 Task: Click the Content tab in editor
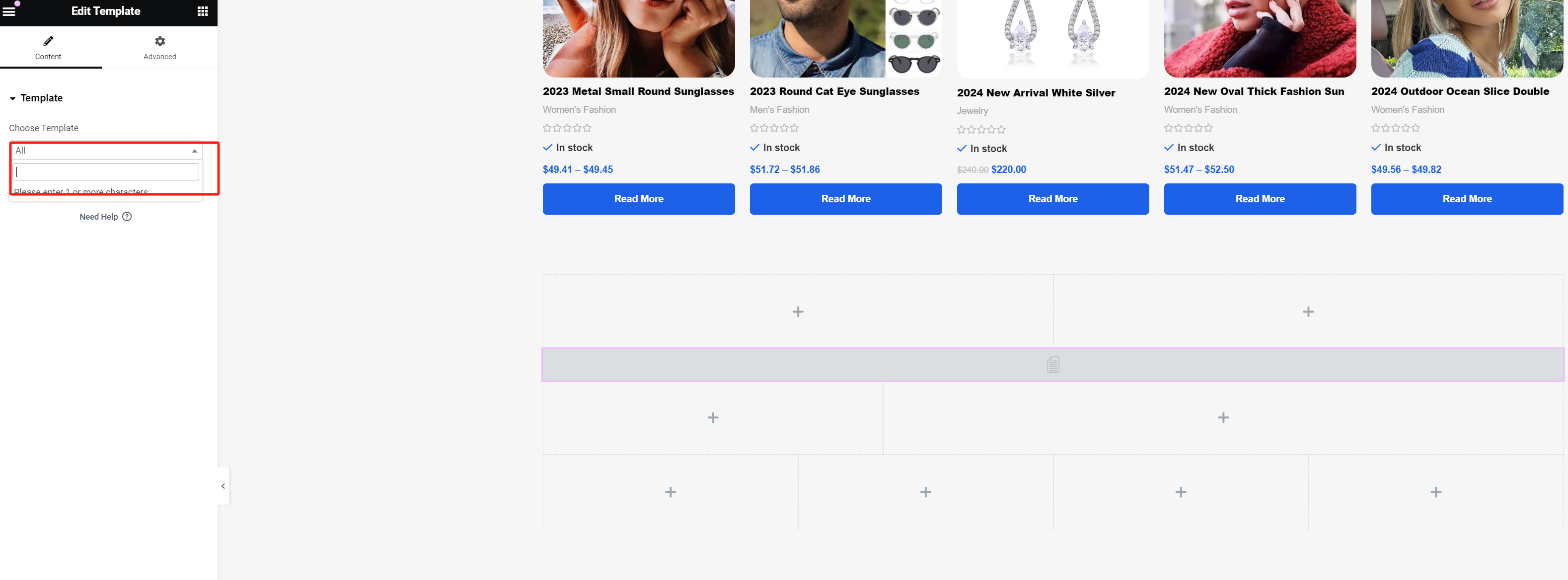[x=48, y=47]
